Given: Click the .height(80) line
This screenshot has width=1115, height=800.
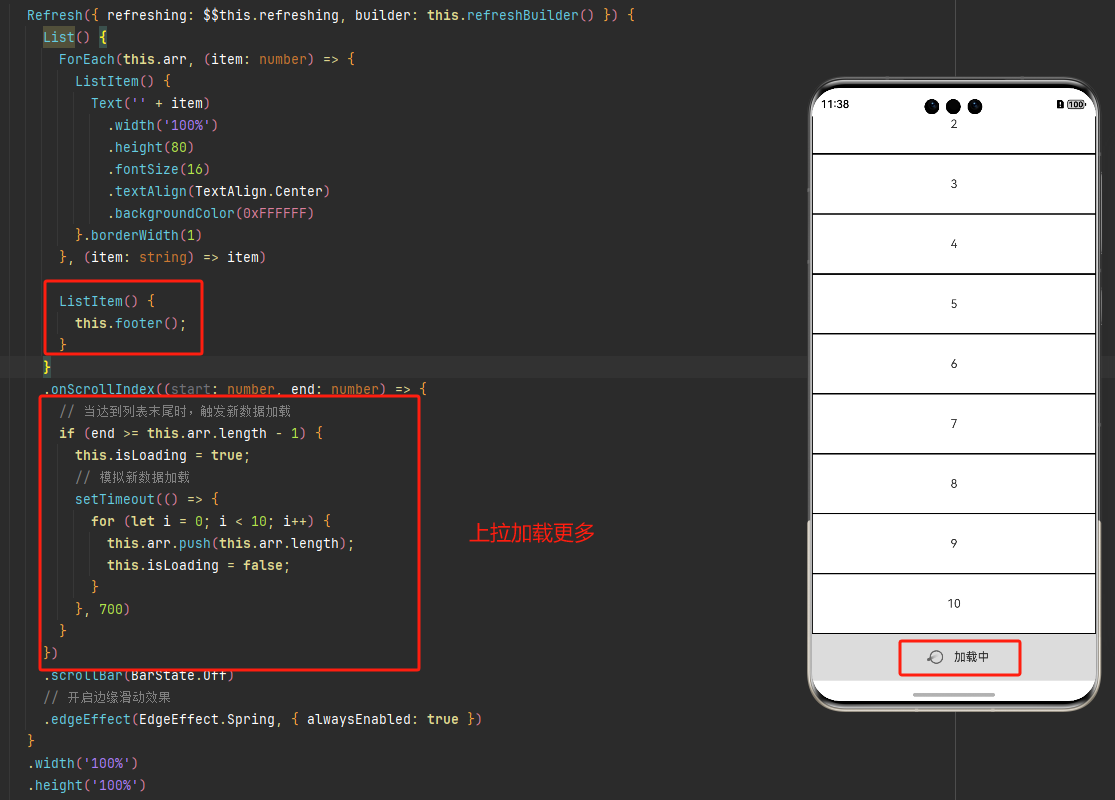Looking at the screenshot, I should click(x=151, y=147).
